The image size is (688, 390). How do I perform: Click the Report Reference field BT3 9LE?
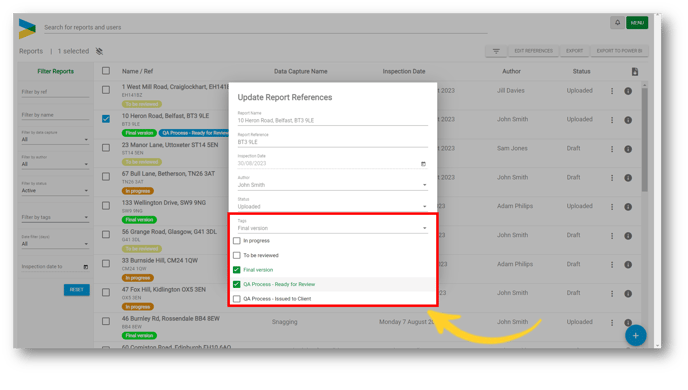point(332,140)
